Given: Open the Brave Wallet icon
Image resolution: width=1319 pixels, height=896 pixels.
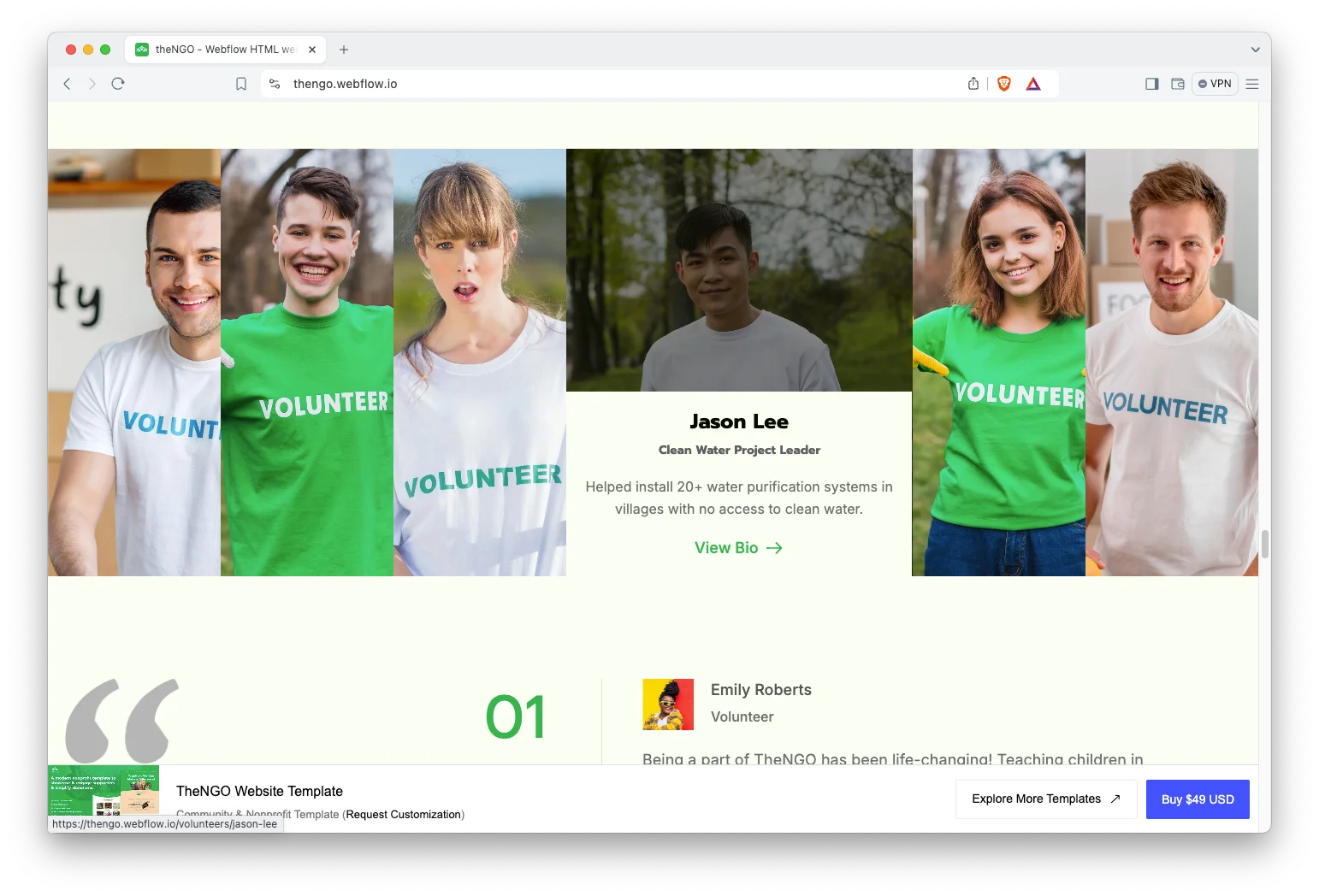Looking at the screenshot, I should click(1178, 84).
